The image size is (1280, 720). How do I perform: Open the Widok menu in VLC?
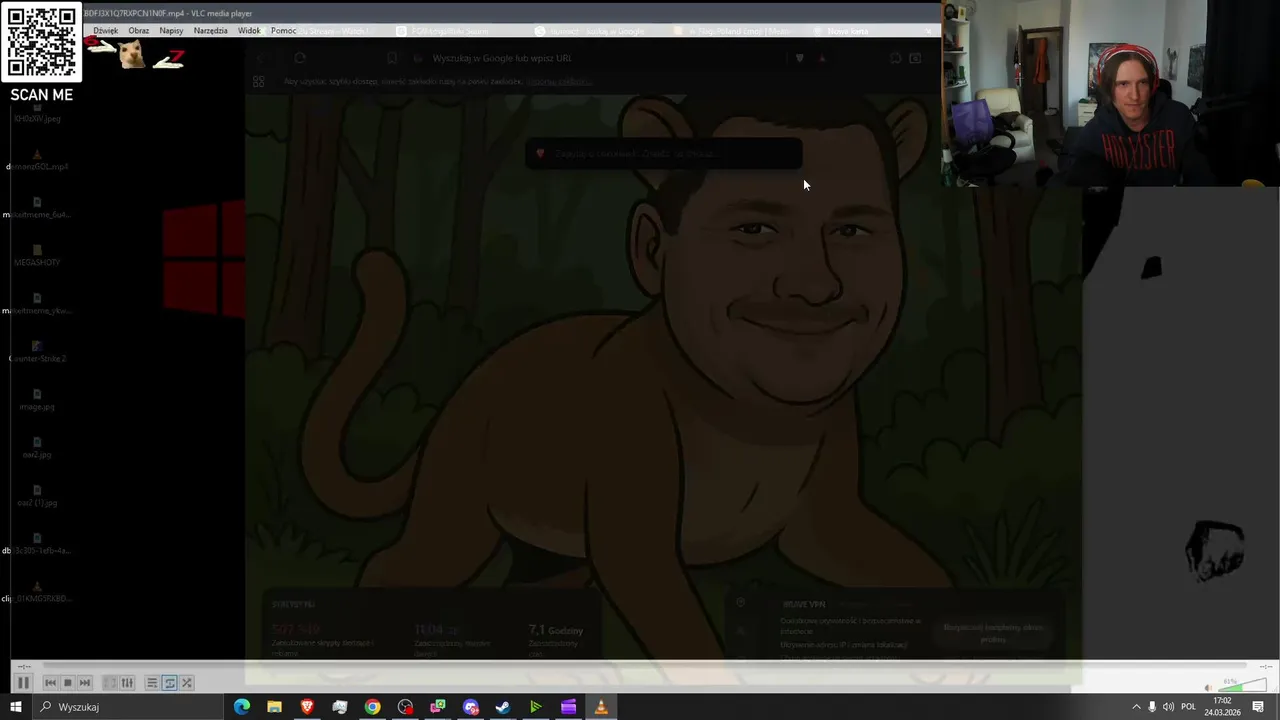pos(249,31)
